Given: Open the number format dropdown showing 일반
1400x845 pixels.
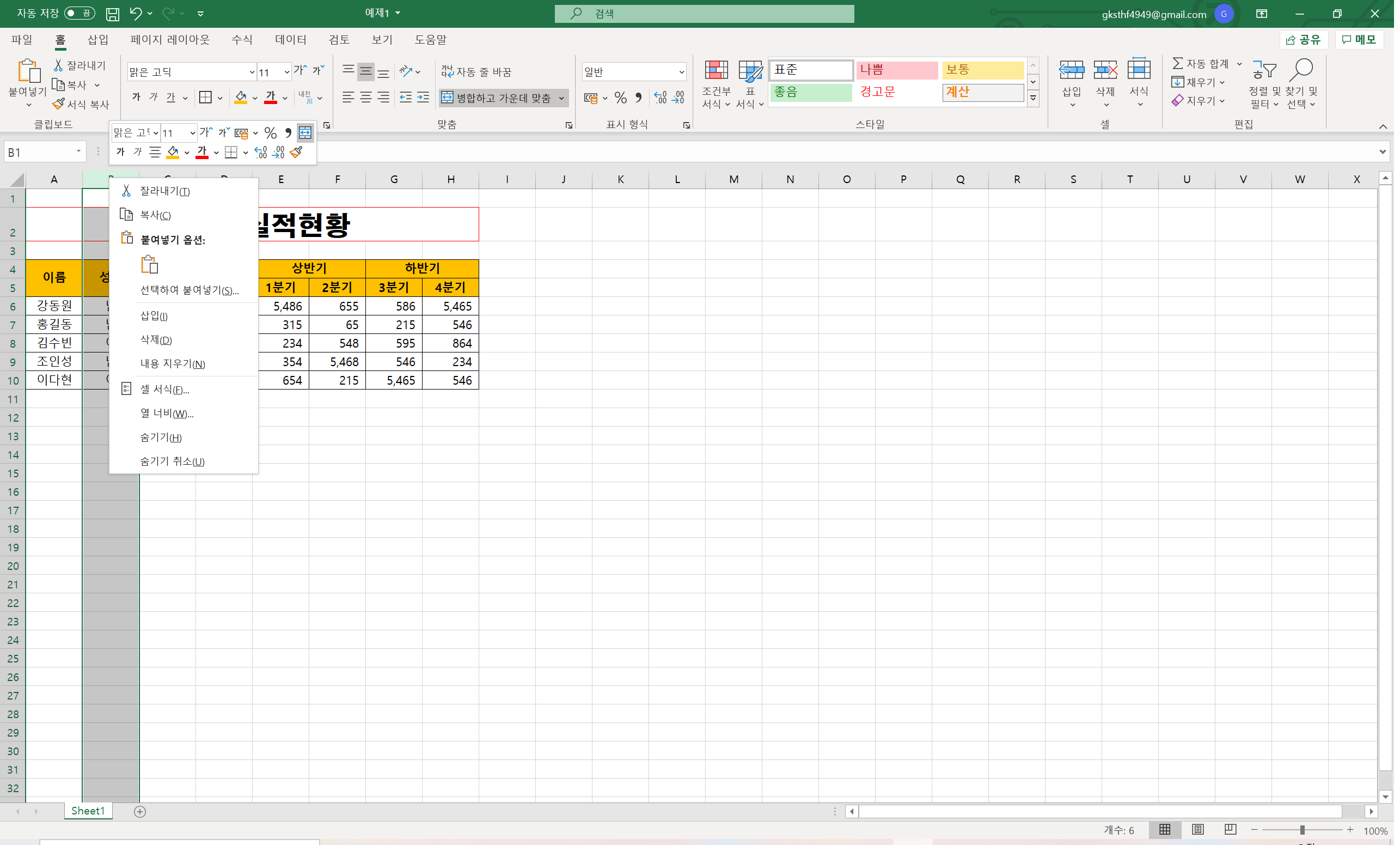Looking at the screenshot, I should click(x=681, y=72).
